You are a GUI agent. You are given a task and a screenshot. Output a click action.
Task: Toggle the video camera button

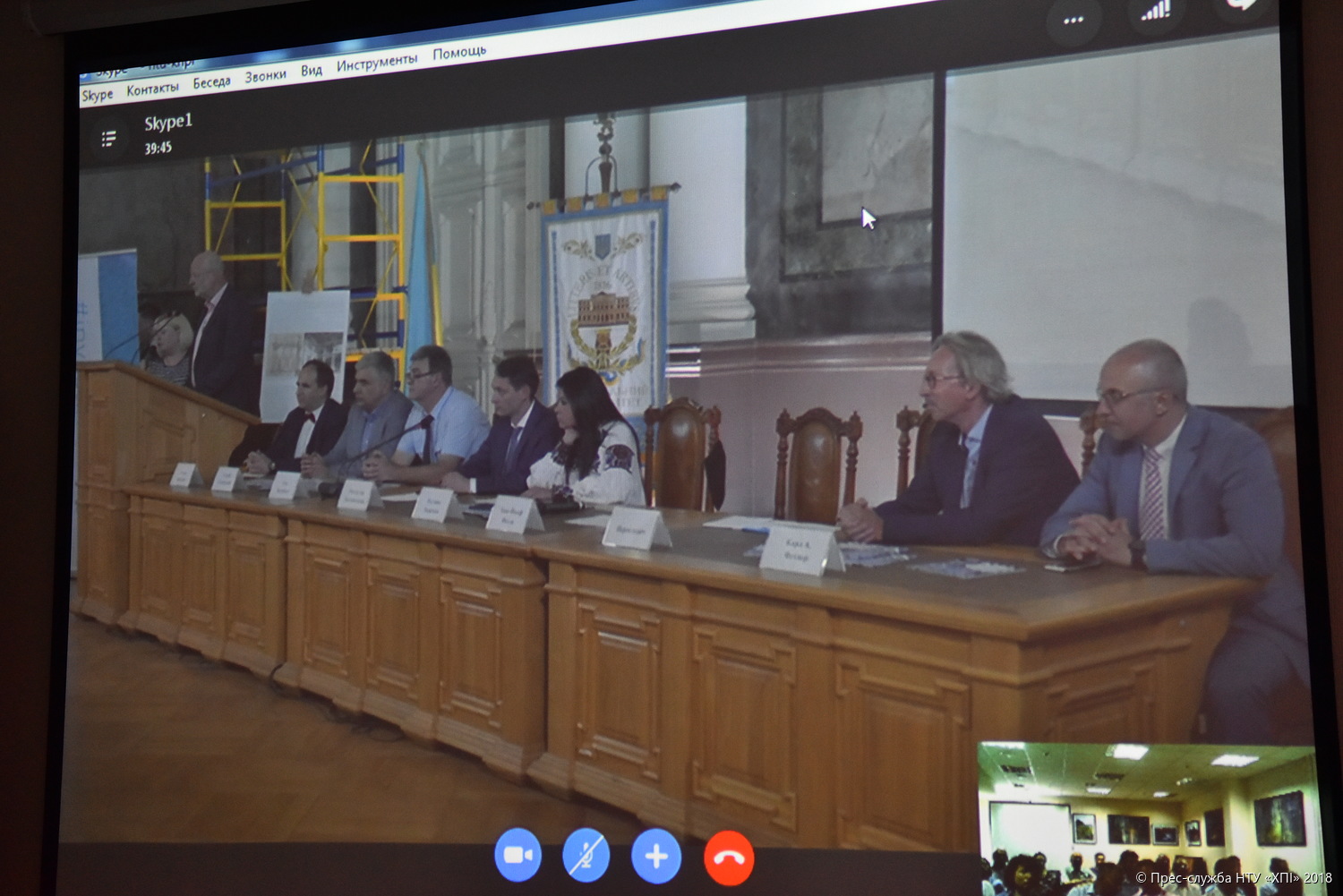[x=518, y=856]
